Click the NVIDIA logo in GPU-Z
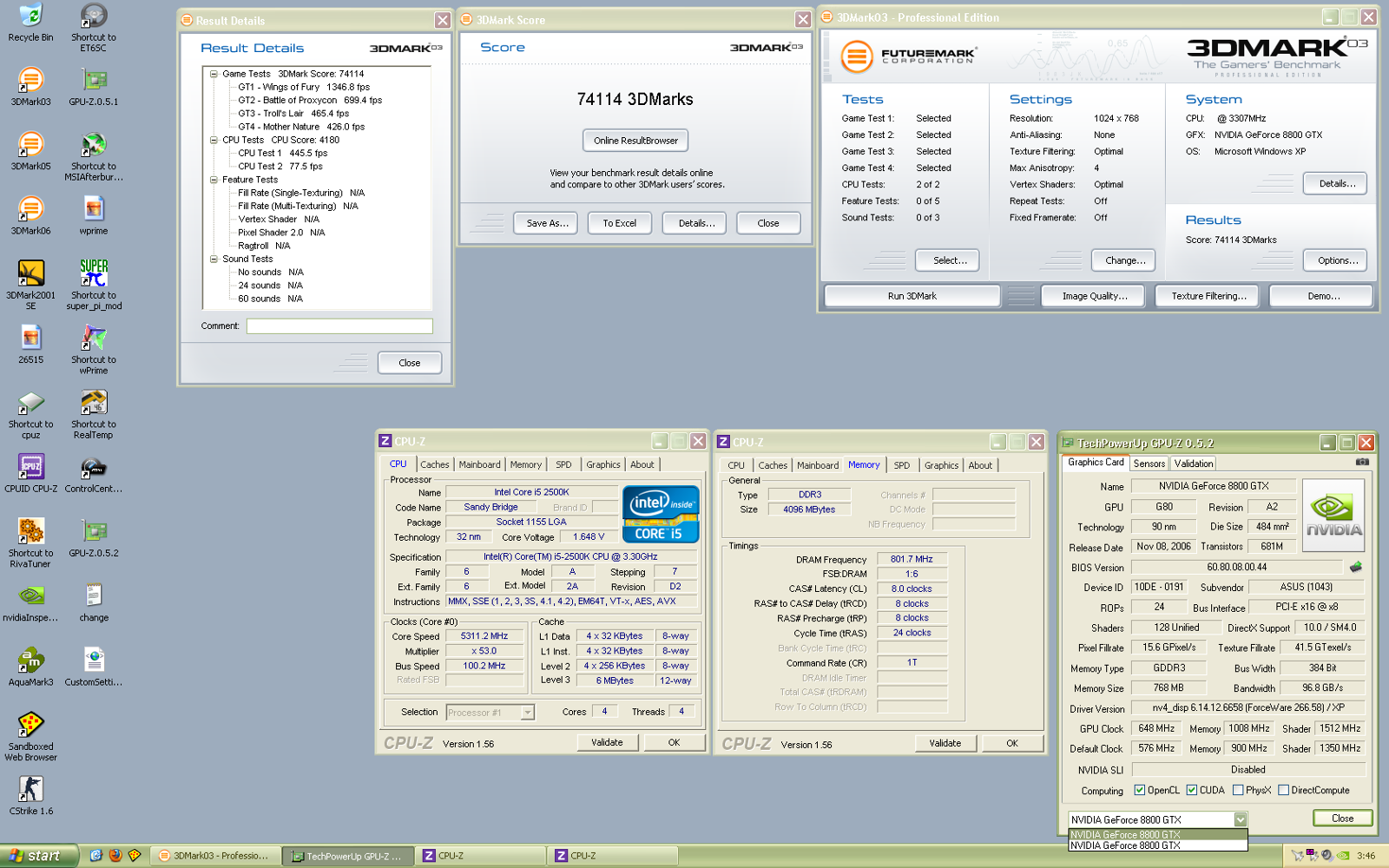This screenshot has width=1389, height=868. [x=1333, y=515]
